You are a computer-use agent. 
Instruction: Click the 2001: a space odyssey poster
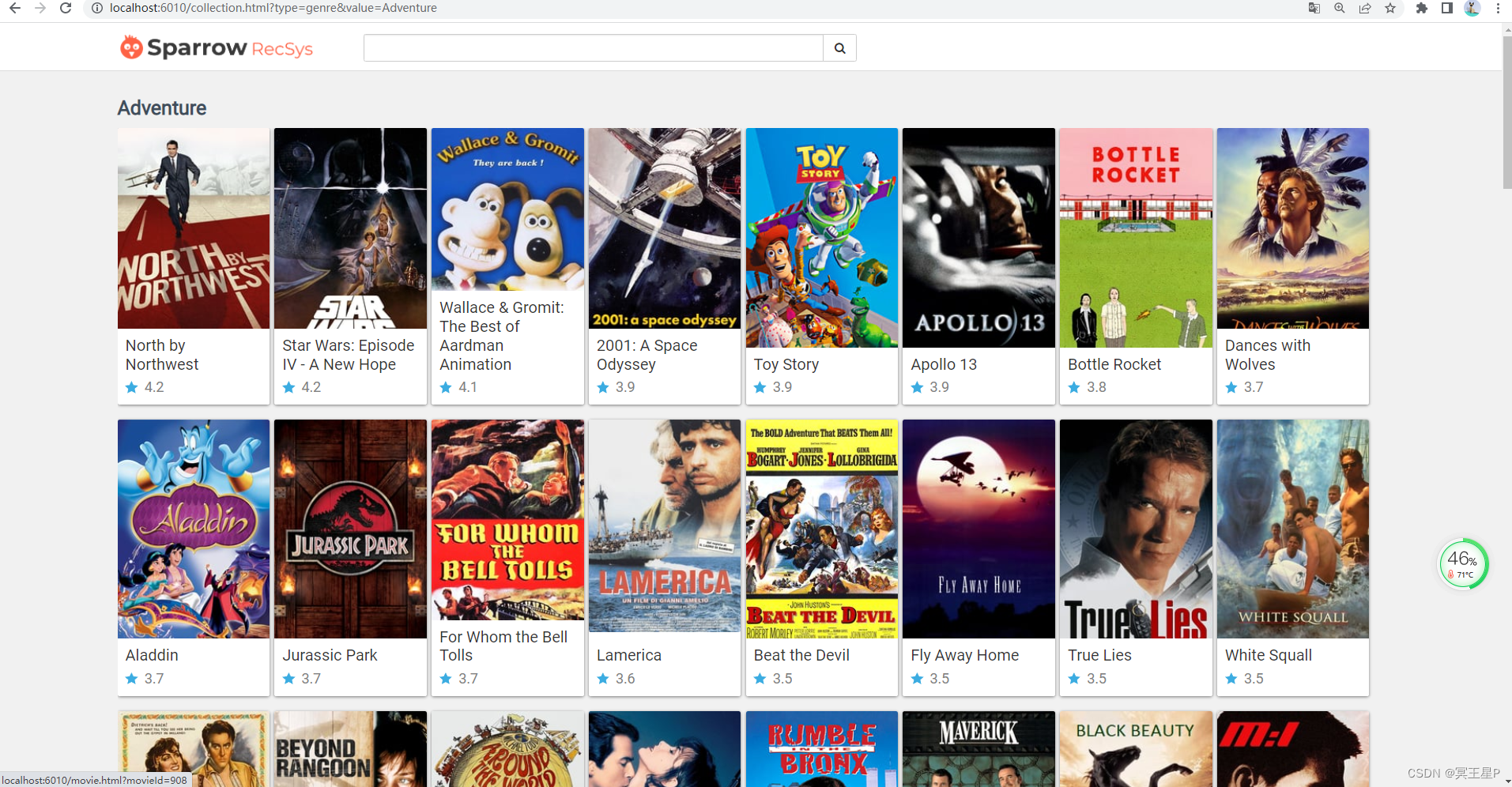point(665,228)
